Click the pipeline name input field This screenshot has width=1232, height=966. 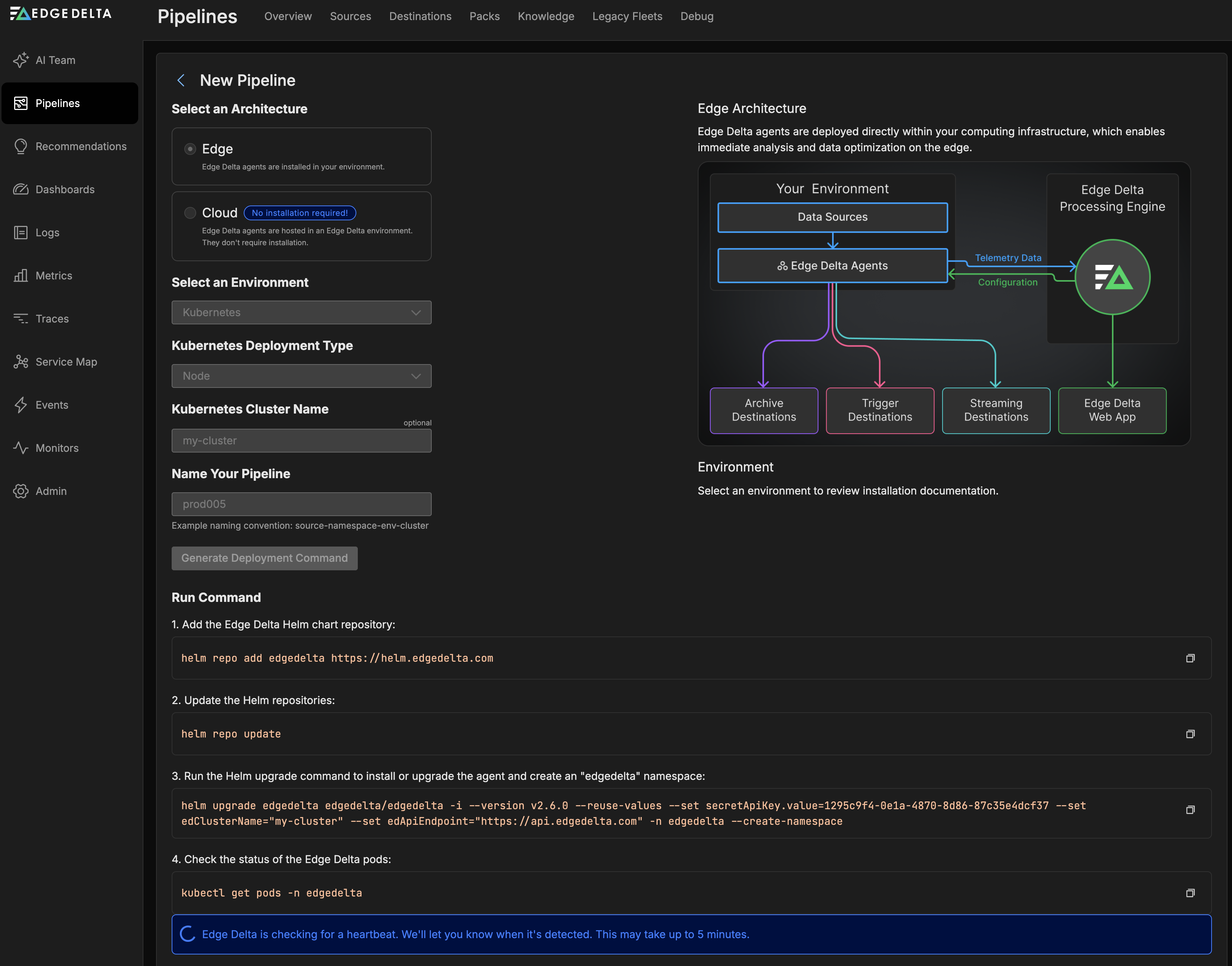pos(301,504)
